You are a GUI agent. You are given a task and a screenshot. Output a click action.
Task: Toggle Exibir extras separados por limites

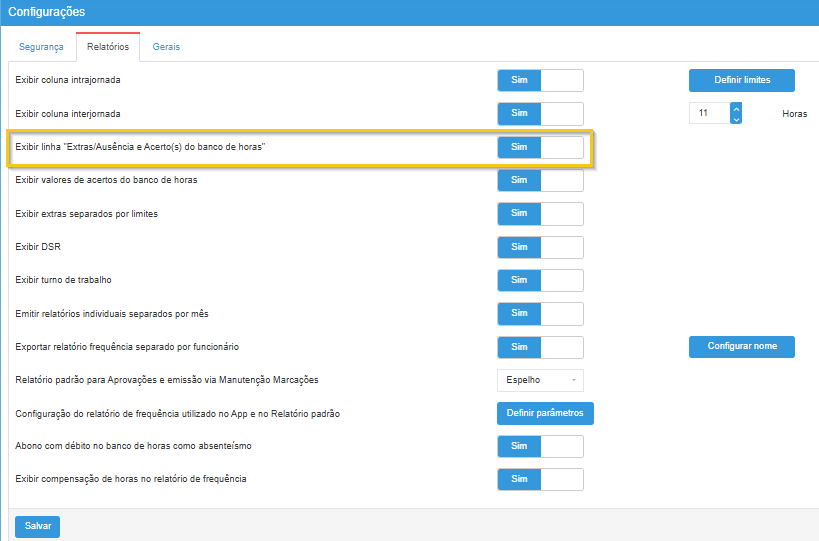click(x=540, y=214)
